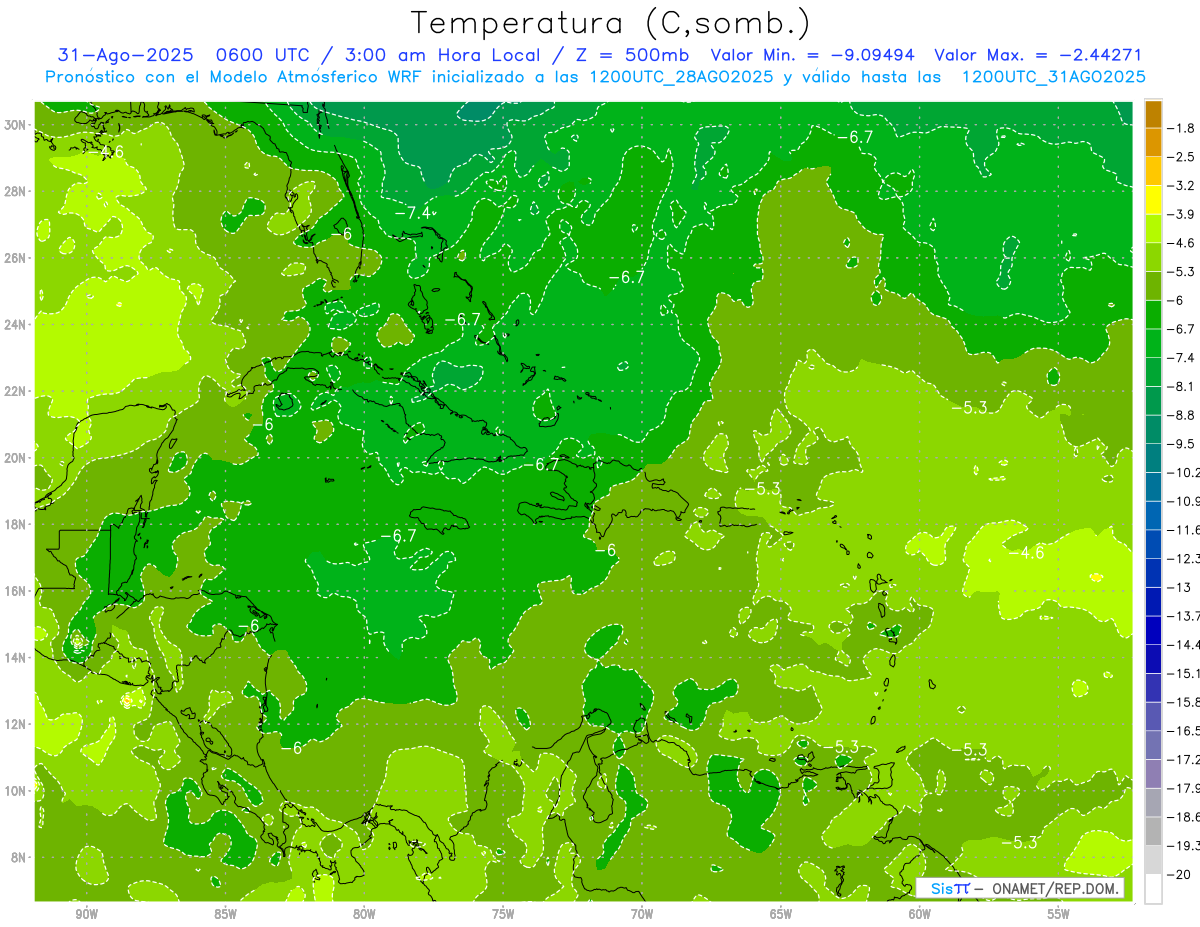Click the longitude axis label "90W"
Image resolution: width=1200 pixels, height=927 pixels.
86,914
